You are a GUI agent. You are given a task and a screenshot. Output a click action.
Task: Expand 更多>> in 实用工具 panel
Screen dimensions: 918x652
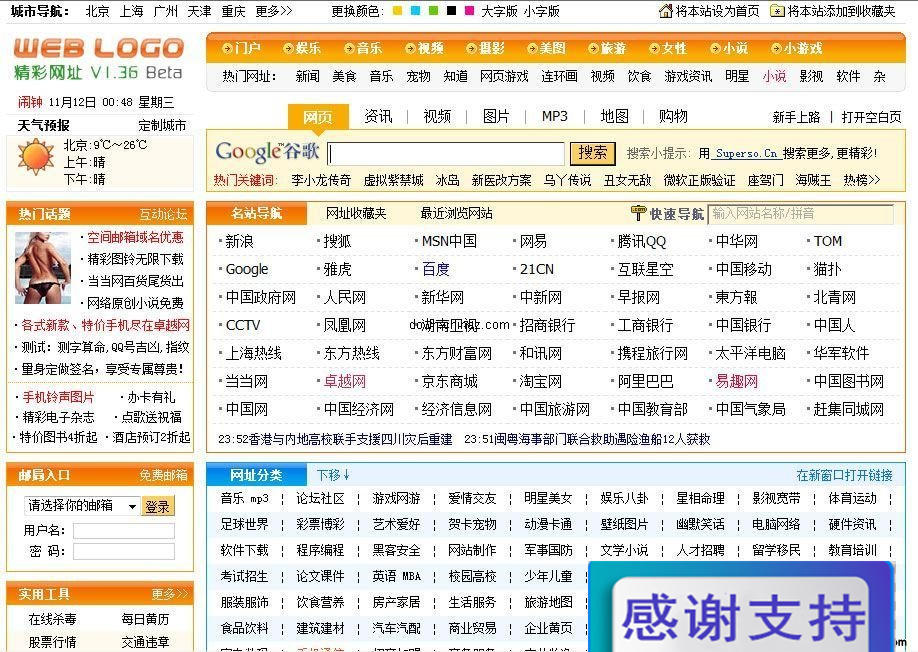coord(170,594)
